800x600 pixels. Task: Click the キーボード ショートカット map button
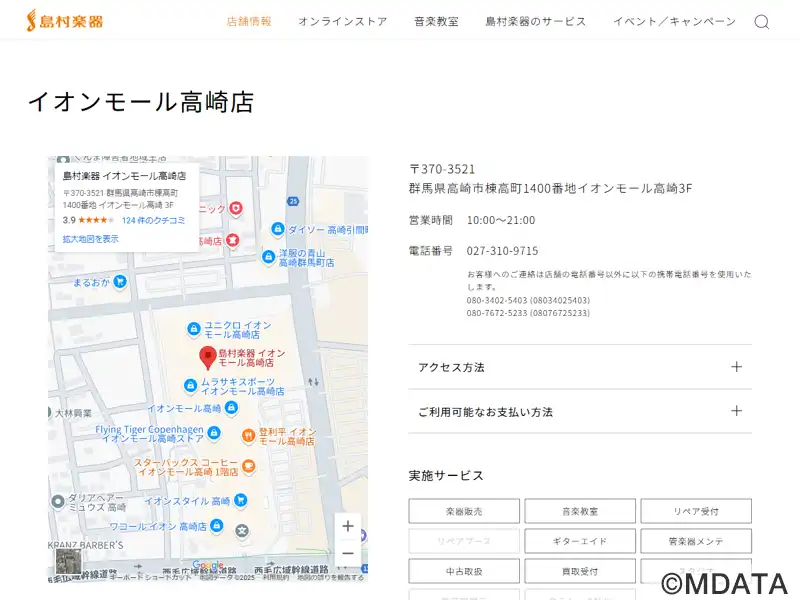[x=153, y=578]
